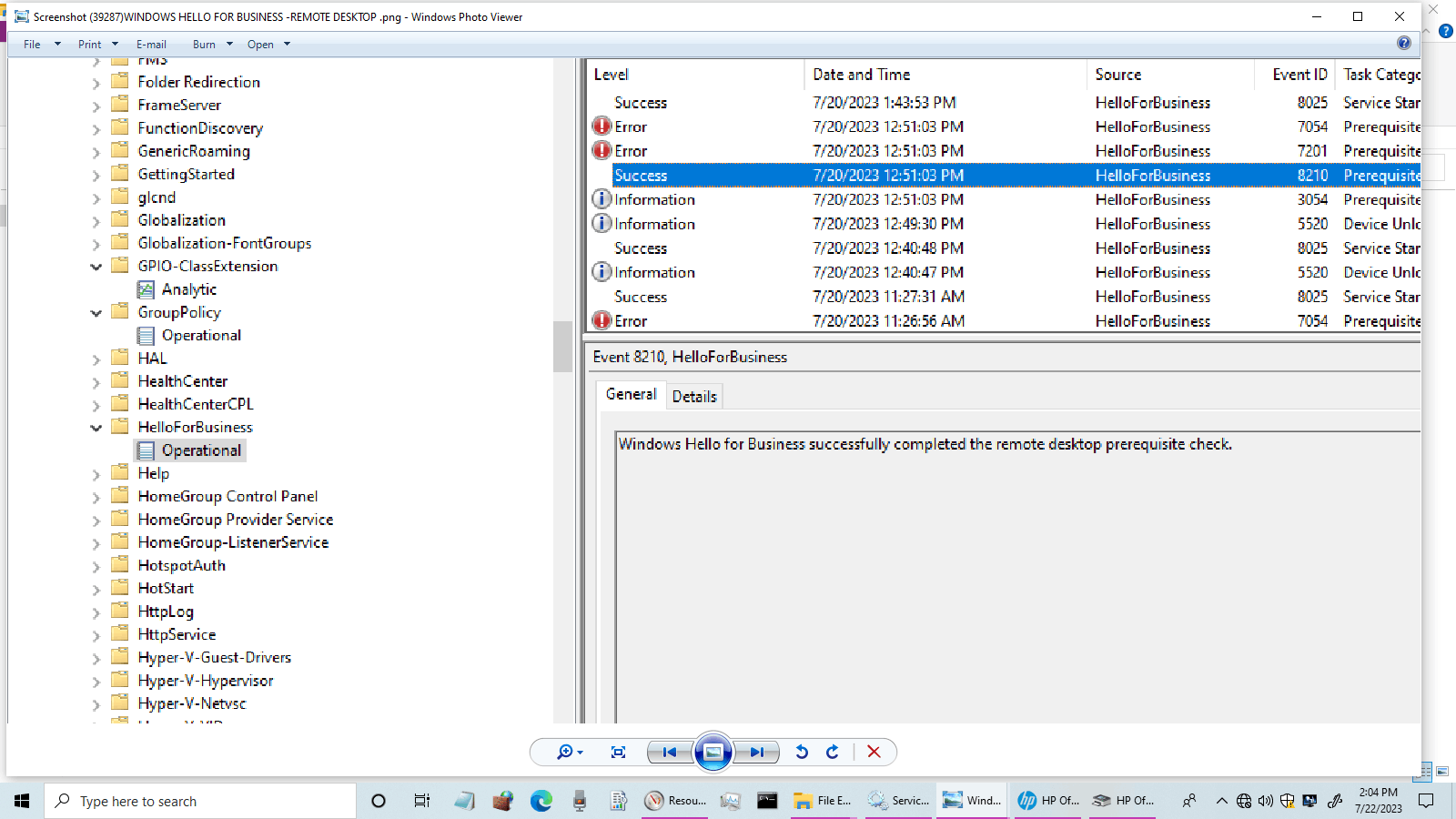Open the Open menu dropdown

click(260, 44)
